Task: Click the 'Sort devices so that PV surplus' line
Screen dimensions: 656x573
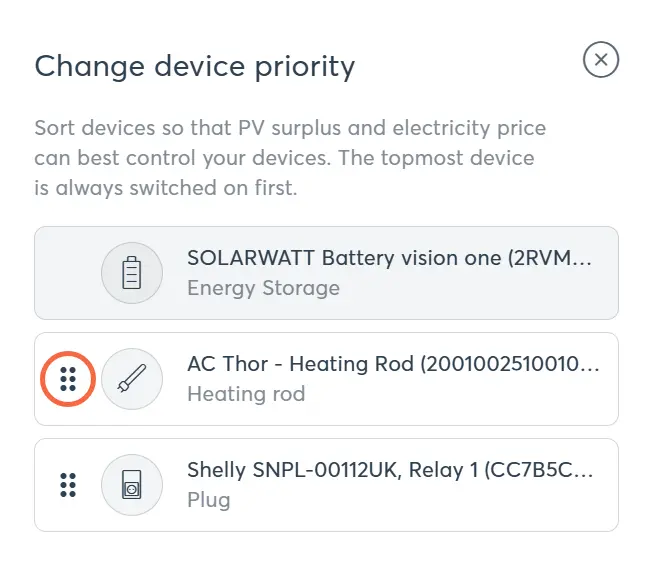Action: click(290, 129)
